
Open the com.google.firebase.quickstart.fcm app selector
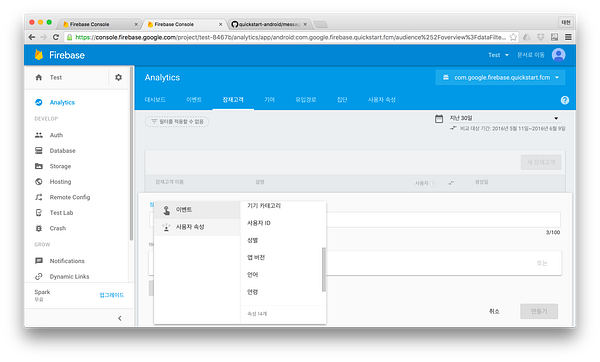(x=500, y=78)
